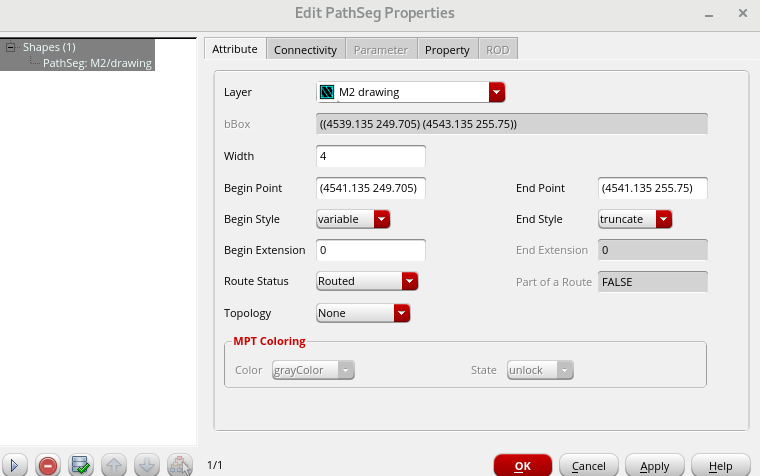Viewport: 760px width, 476px height.
Task: Click the database with green checkmark icon
Action: coord(81,465)
